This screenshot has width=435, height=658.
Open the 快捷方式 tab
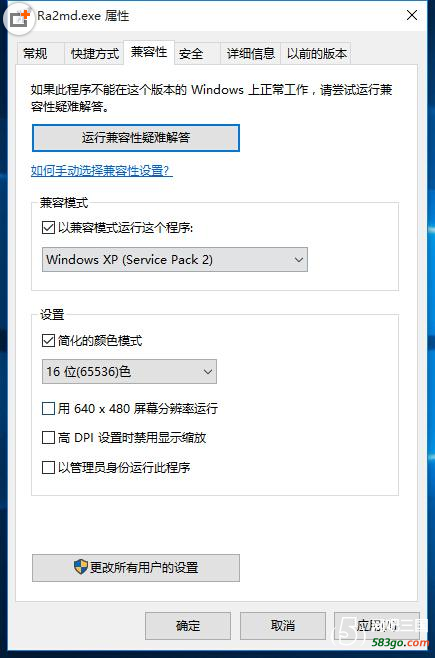pyautogui.click(x=94, y=54)
